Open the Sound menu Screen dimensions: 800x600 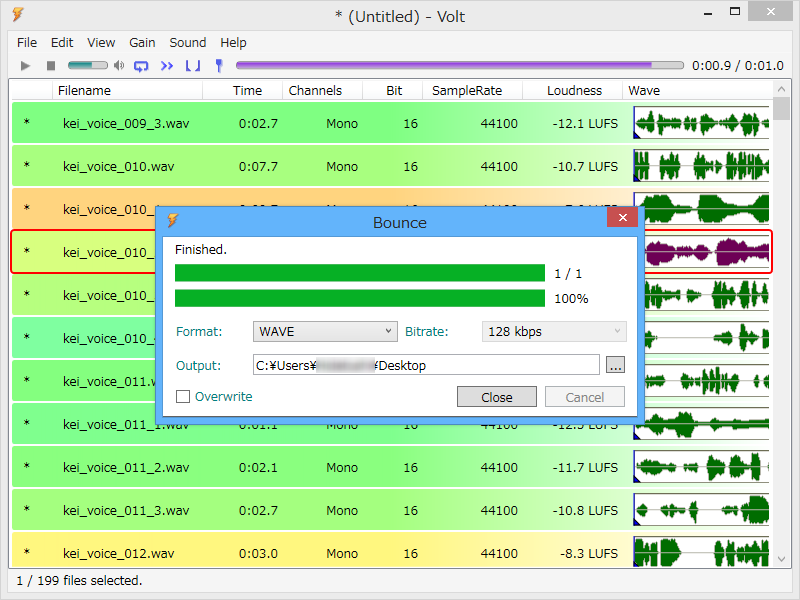tap(187, 42)
